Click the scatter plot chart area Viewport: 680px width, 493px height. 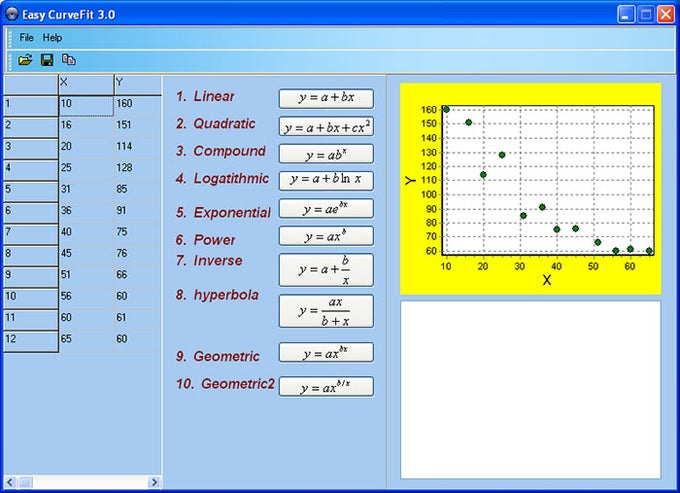coord(530,189)
